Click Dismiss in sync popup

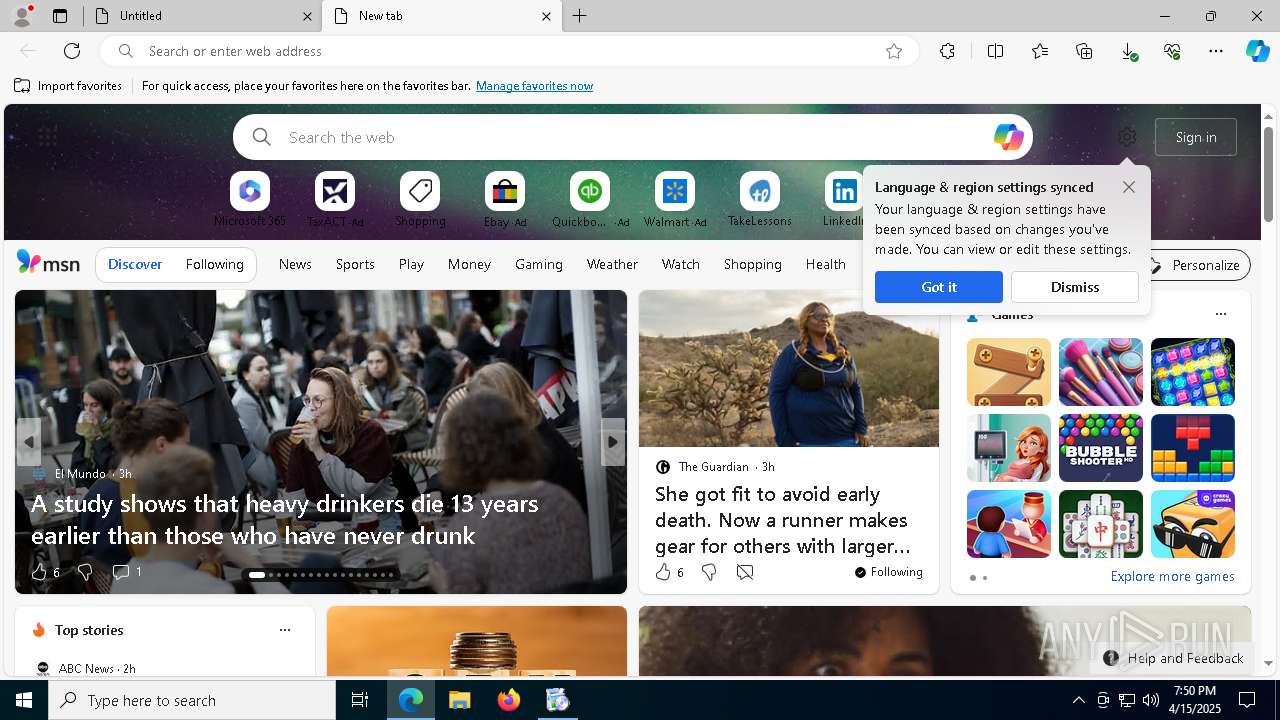pos(1075,287)
